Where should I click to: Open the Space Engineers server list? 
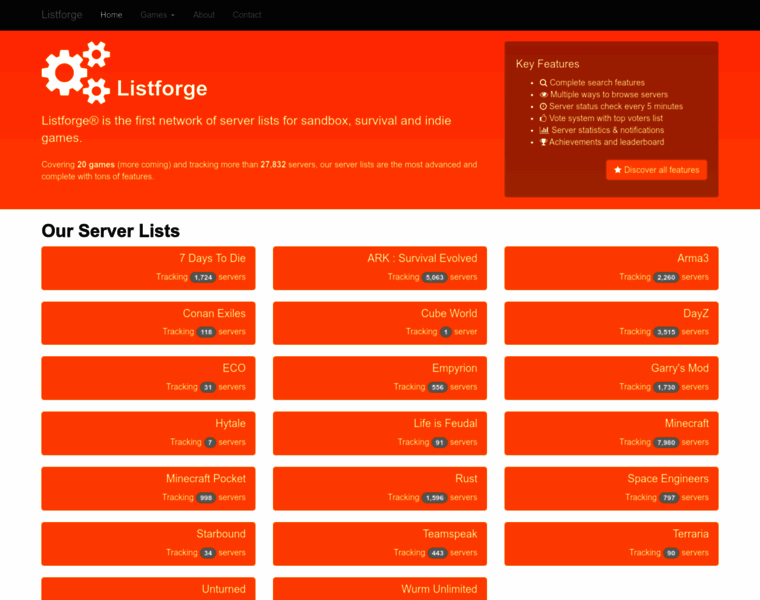click(x=611, y=489)
